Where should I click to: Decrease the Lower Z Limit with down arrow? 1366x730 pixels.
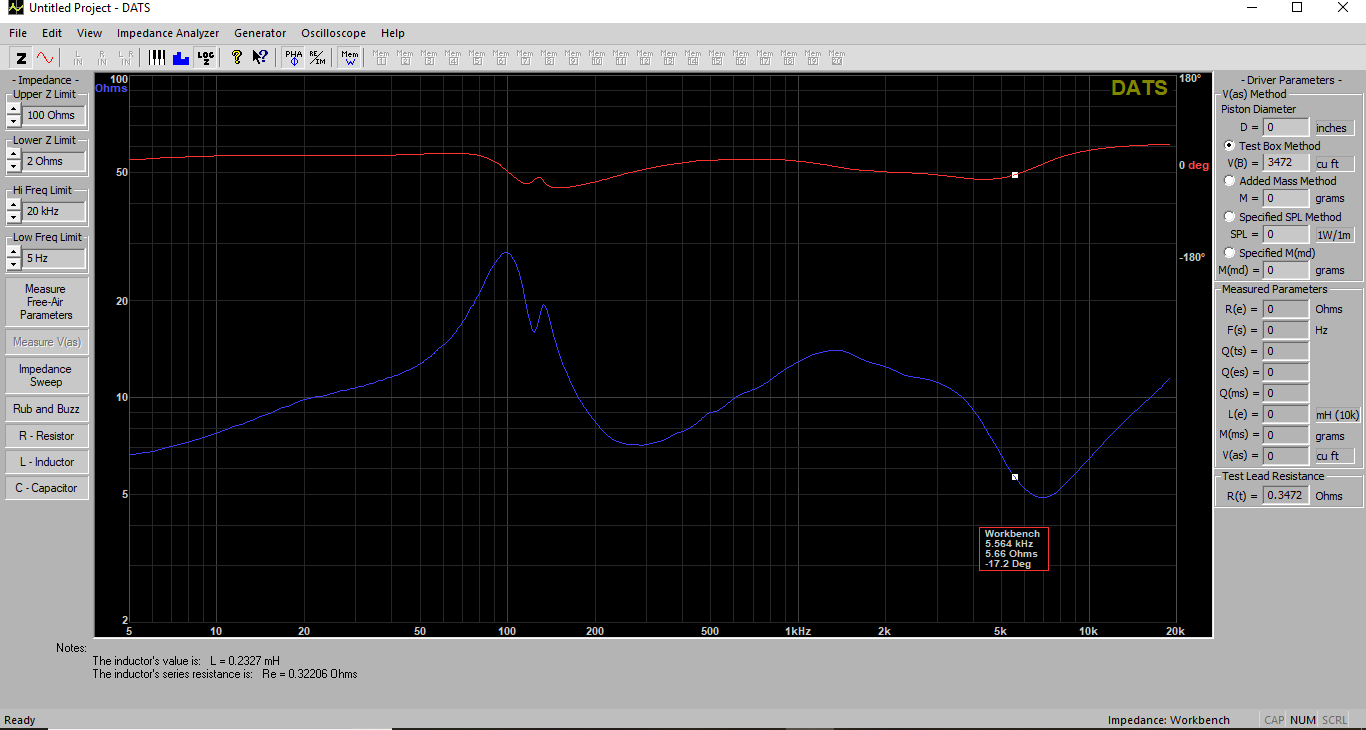click(14, 166)
